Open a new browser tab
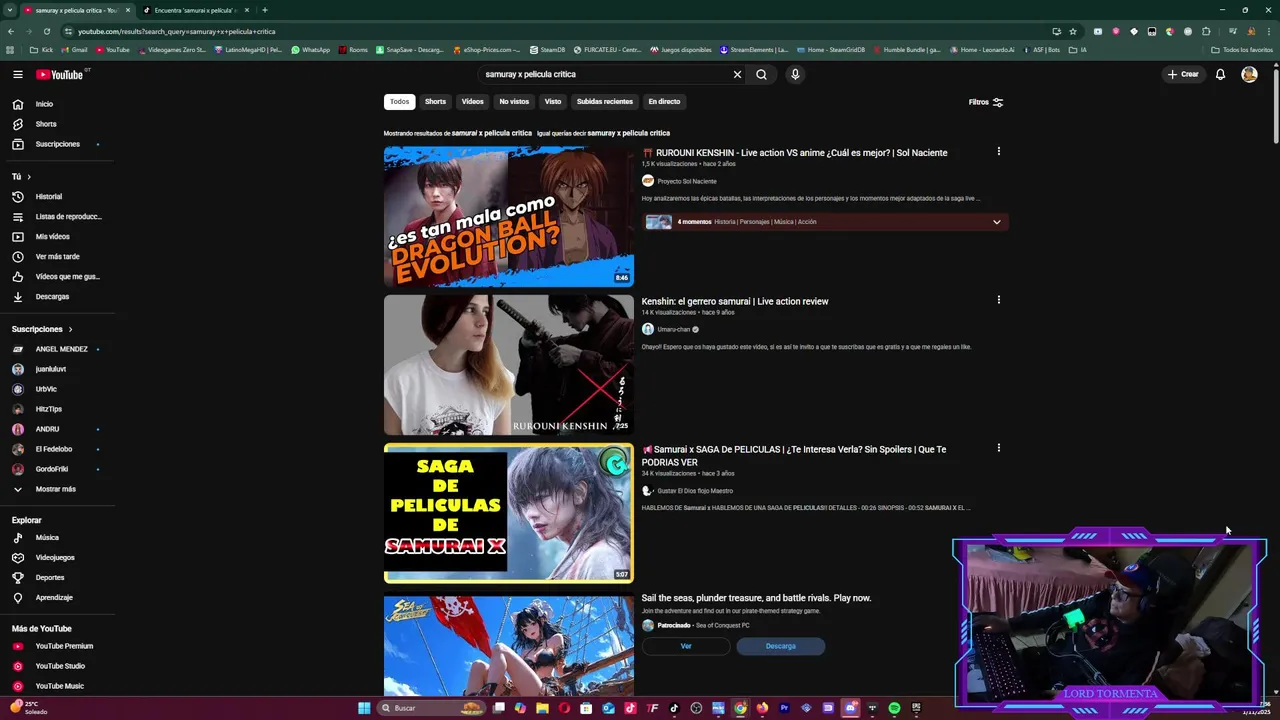Image resolution: width=1280 pixels, height=720 pixels. 264,10
